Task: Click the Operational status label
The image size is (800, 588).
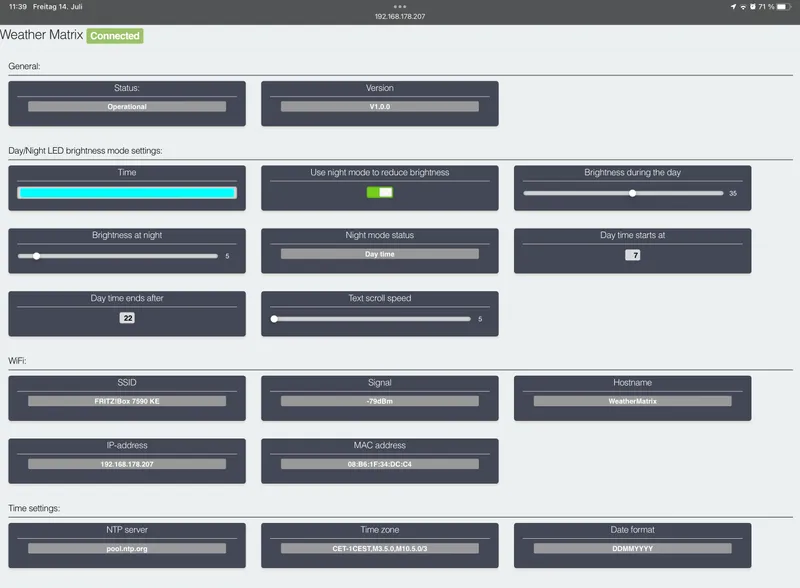Action: (x=127, y=107)
